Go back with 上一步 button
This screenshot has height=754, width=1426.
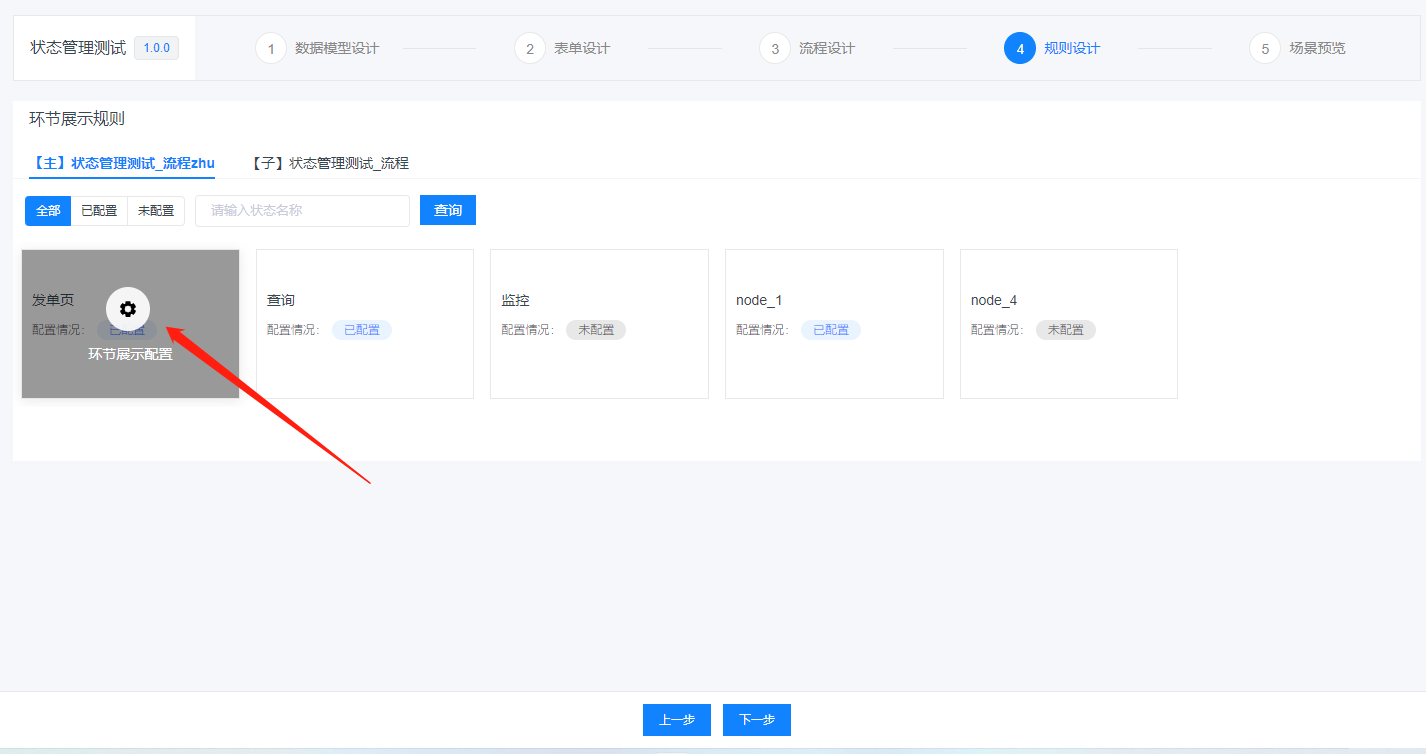677,720
